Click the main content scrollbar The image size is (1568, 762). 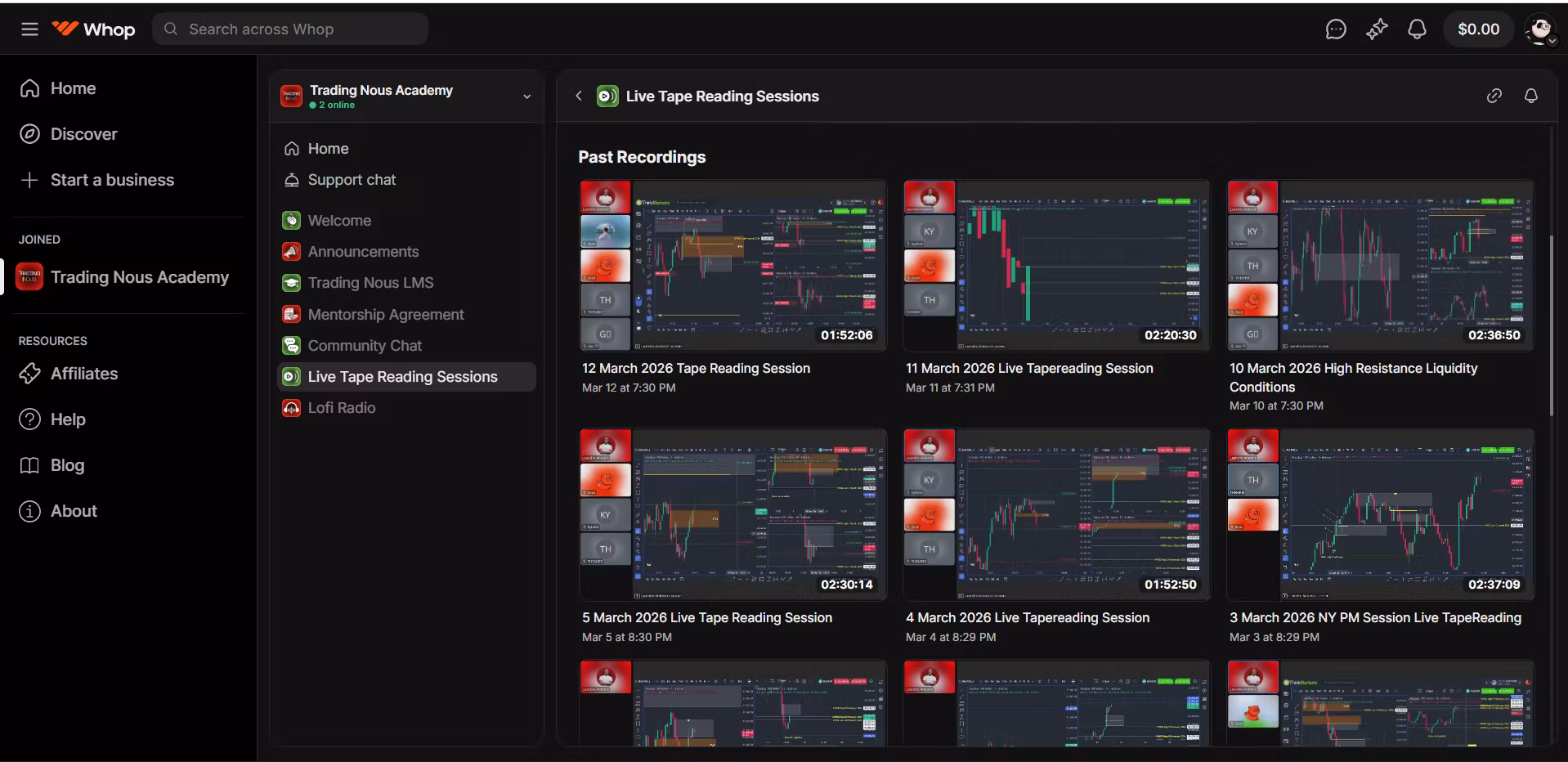1551,325
